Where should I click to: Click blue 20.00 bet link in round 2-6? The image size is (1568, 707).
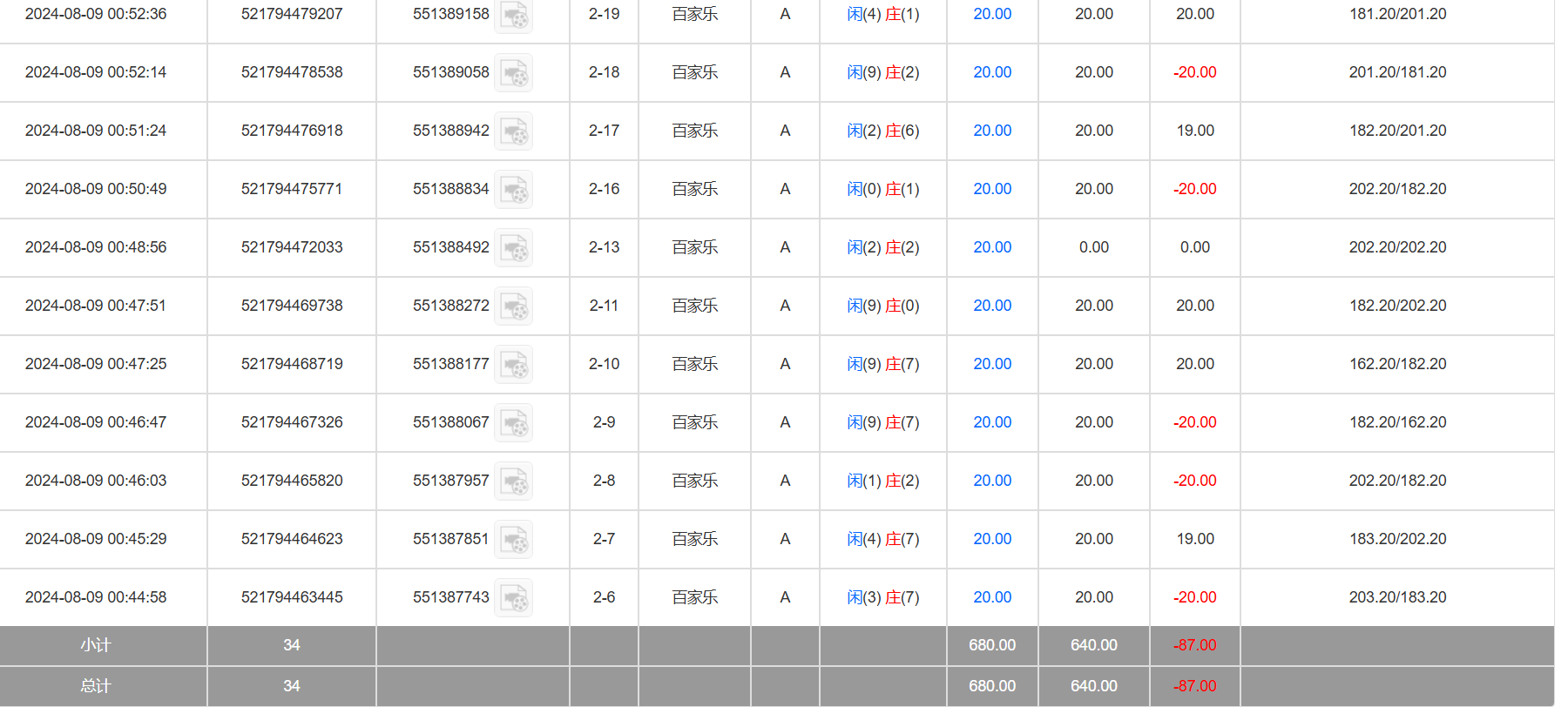[x=992, y=597]
